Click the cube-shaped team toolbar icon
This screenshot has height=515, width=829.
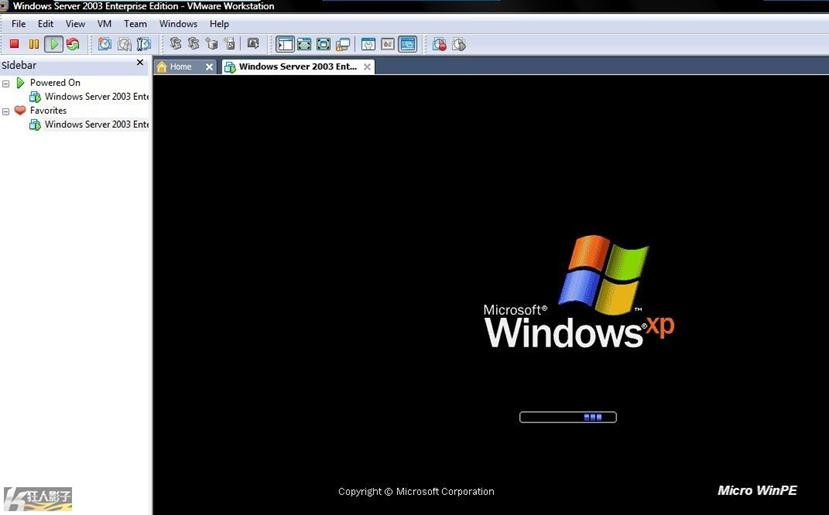[x=212, y=44]
